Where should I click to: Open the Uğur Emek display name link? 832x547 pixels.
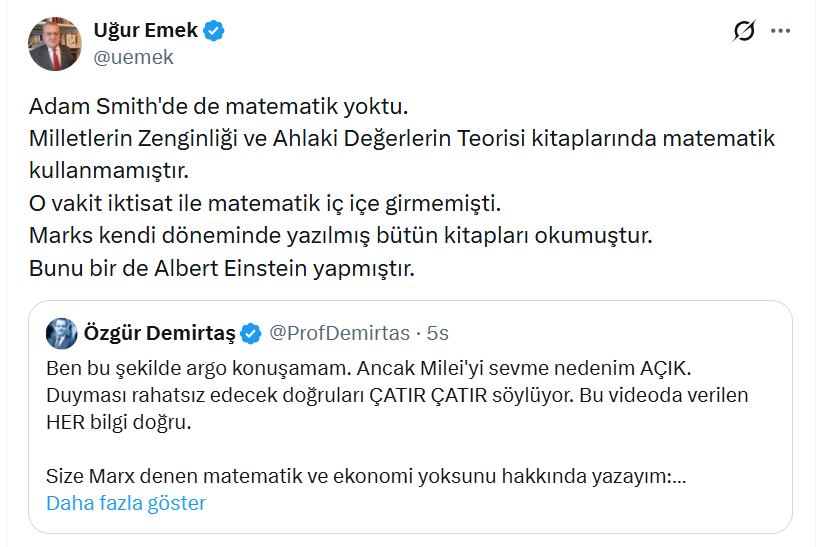pyautogui.click(x=145, y=31)
